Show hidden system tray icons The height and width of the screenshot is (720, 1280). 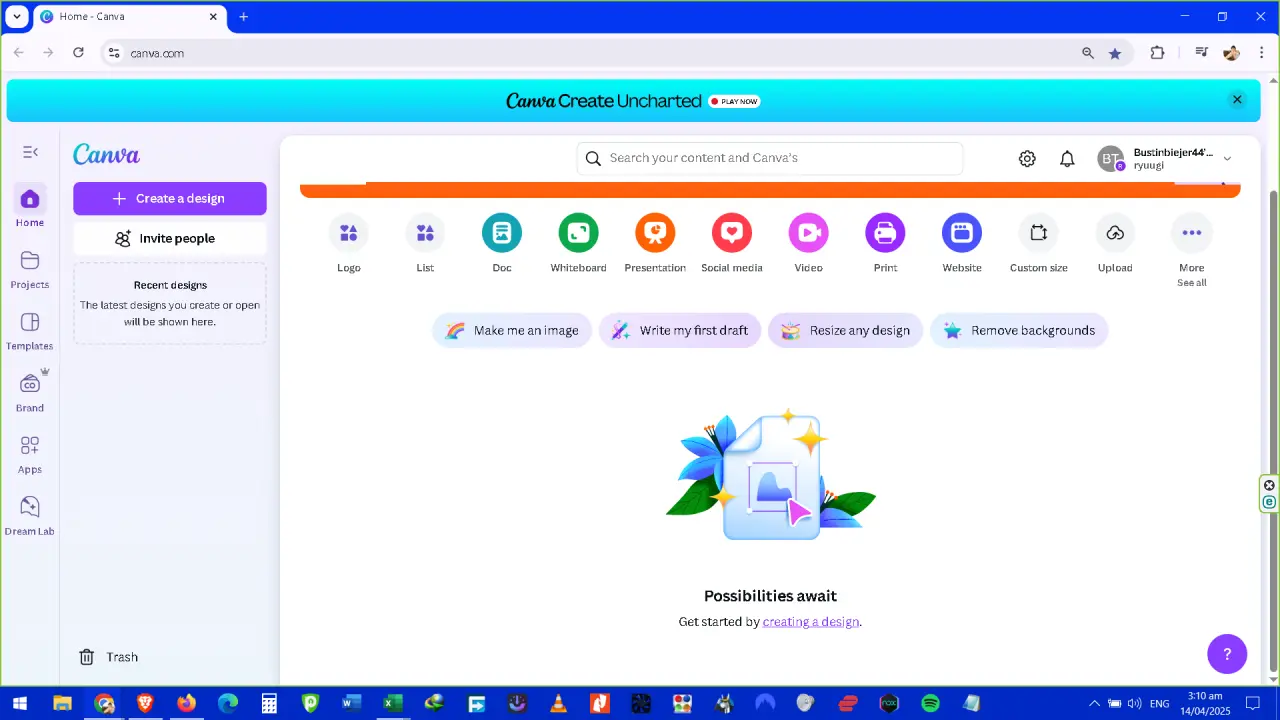coord(1093,704)
